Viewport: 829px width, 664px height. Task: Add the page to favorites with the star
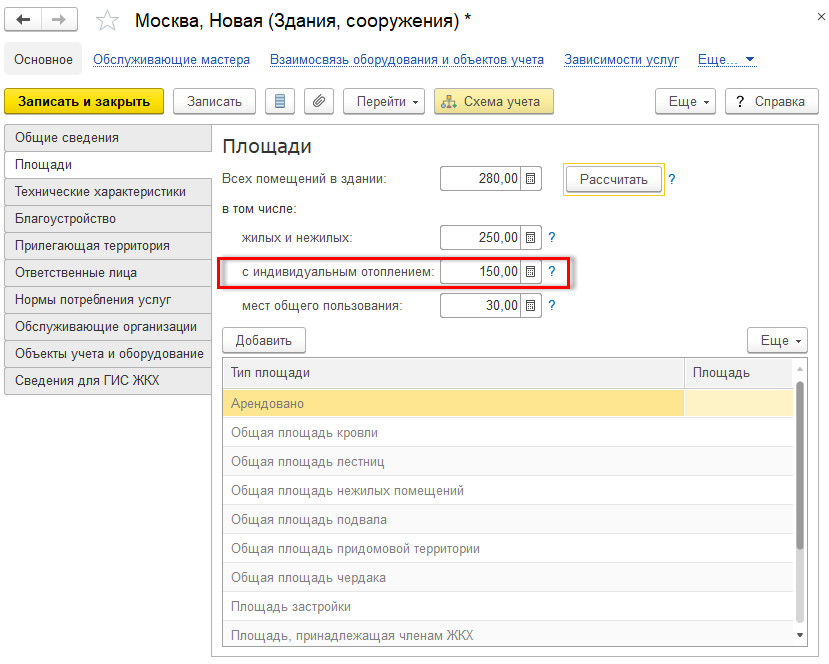106,21
